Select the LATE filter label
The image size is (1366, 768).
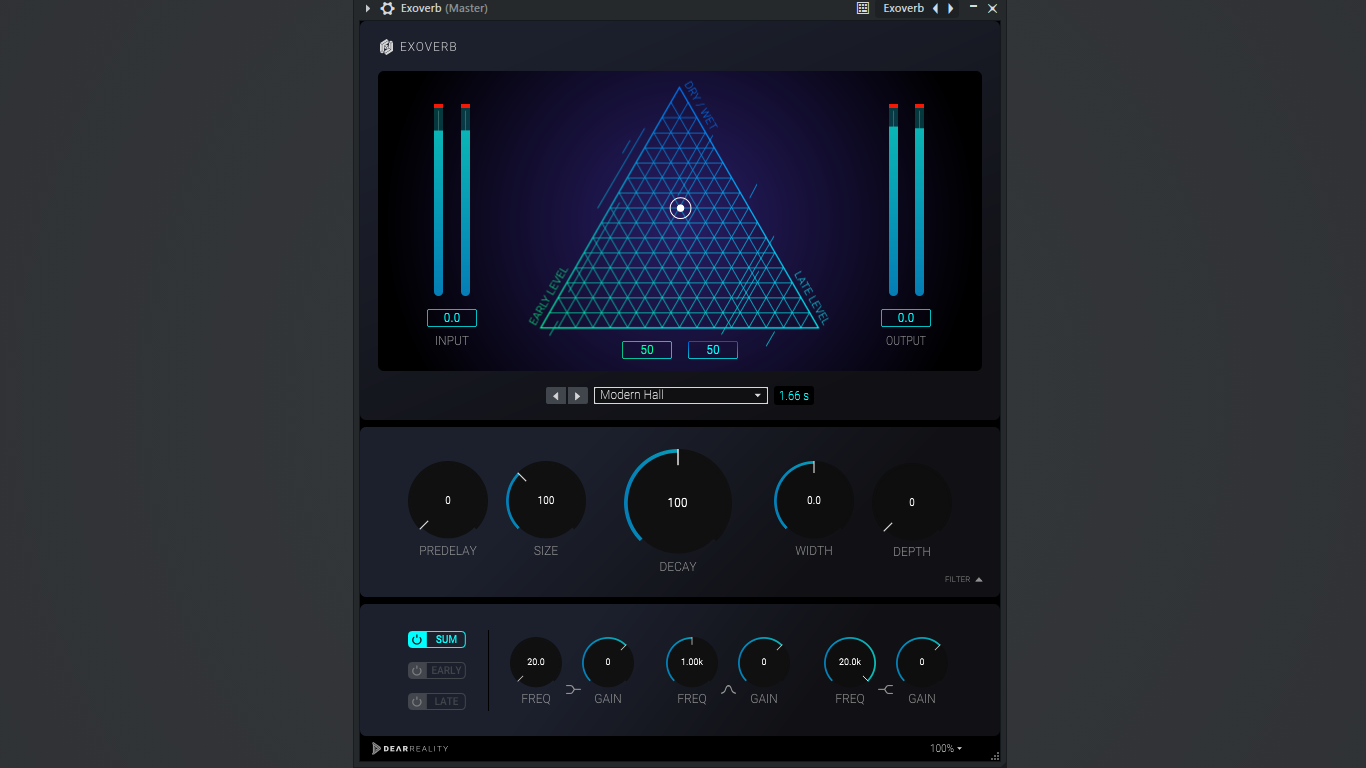[x=447, y=702]
